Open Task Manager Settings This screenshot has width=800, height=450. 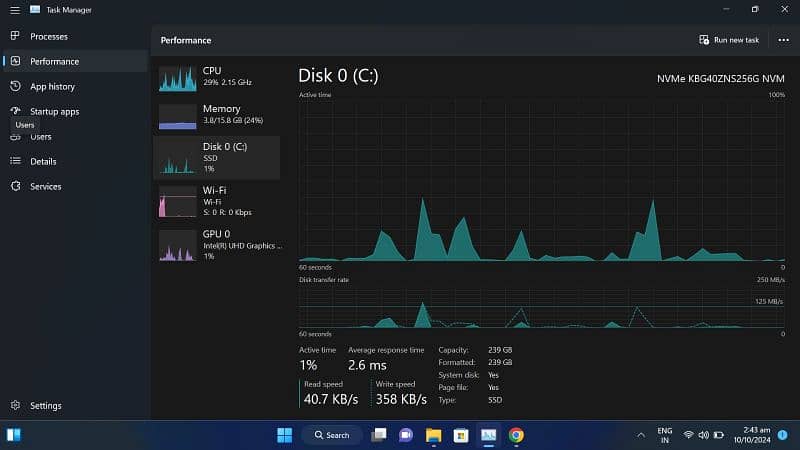coord(45,406)
